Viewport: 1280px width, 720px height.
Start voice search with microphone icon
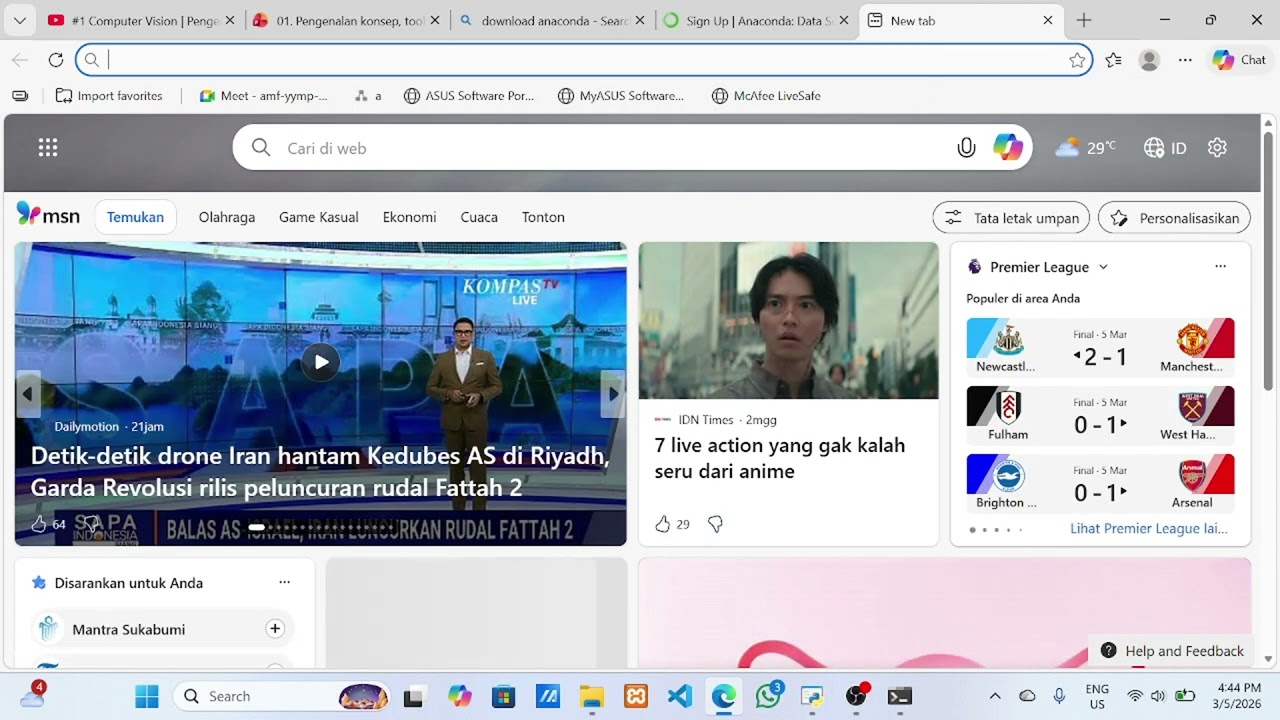click(966, 148)
